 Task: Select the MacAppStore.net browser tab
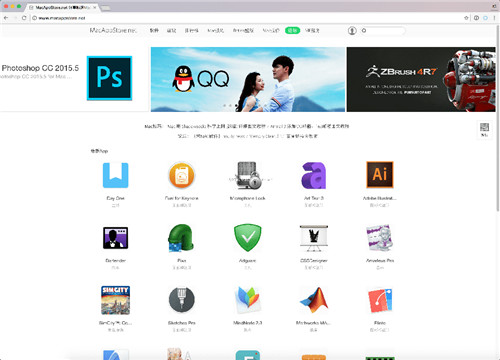[x=63, y=7]
